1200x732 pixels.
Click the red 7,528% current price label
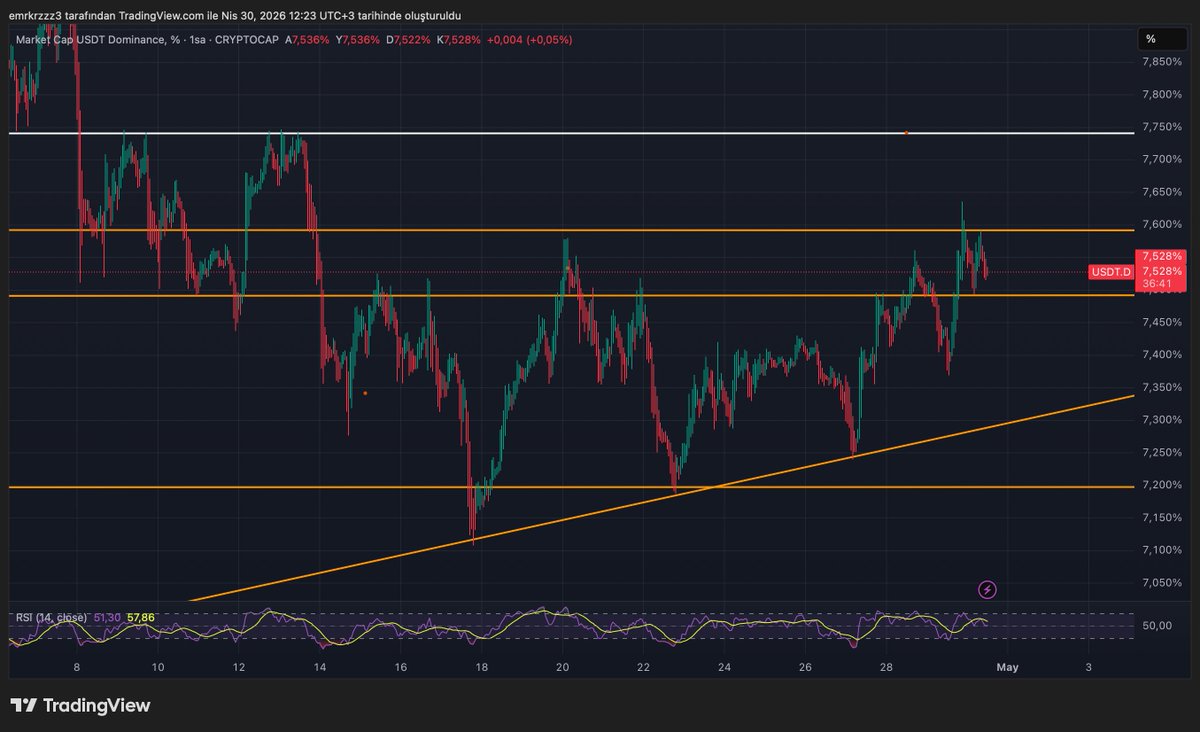click(x=1161, y=271)
